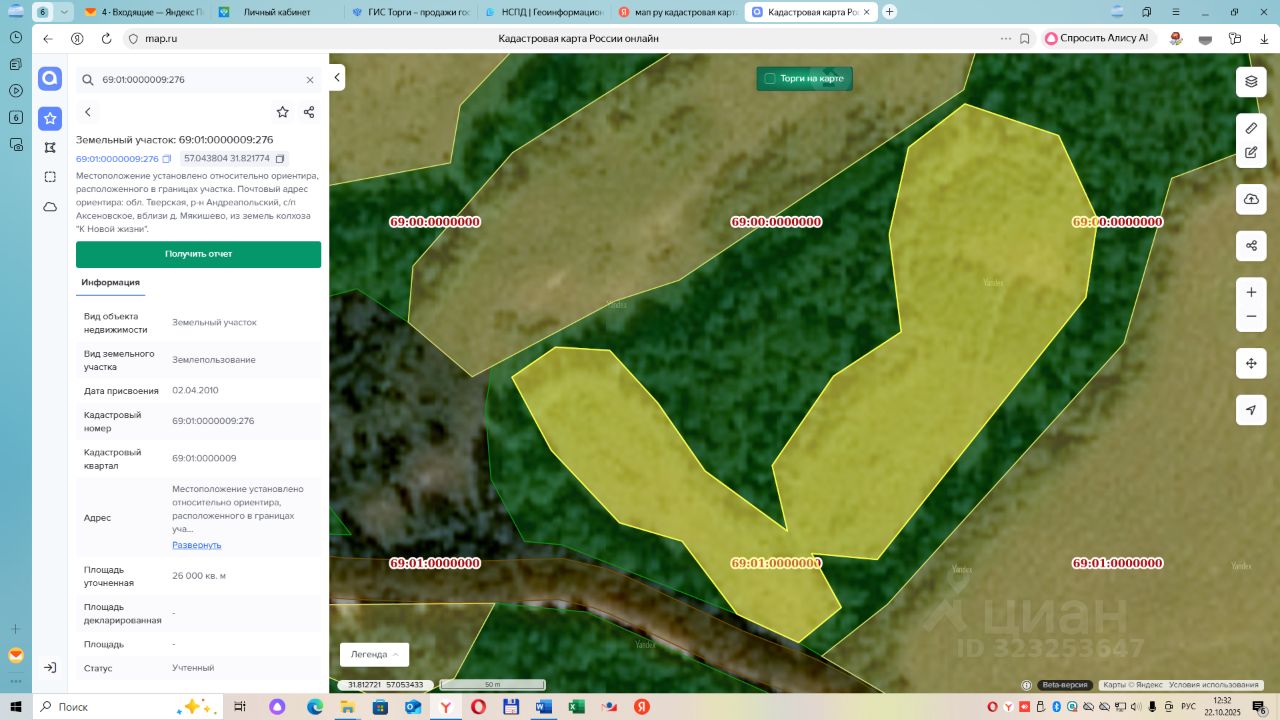Expand the tab group dropdown arrow
1280x720 pixels.
tap(64, 12)
